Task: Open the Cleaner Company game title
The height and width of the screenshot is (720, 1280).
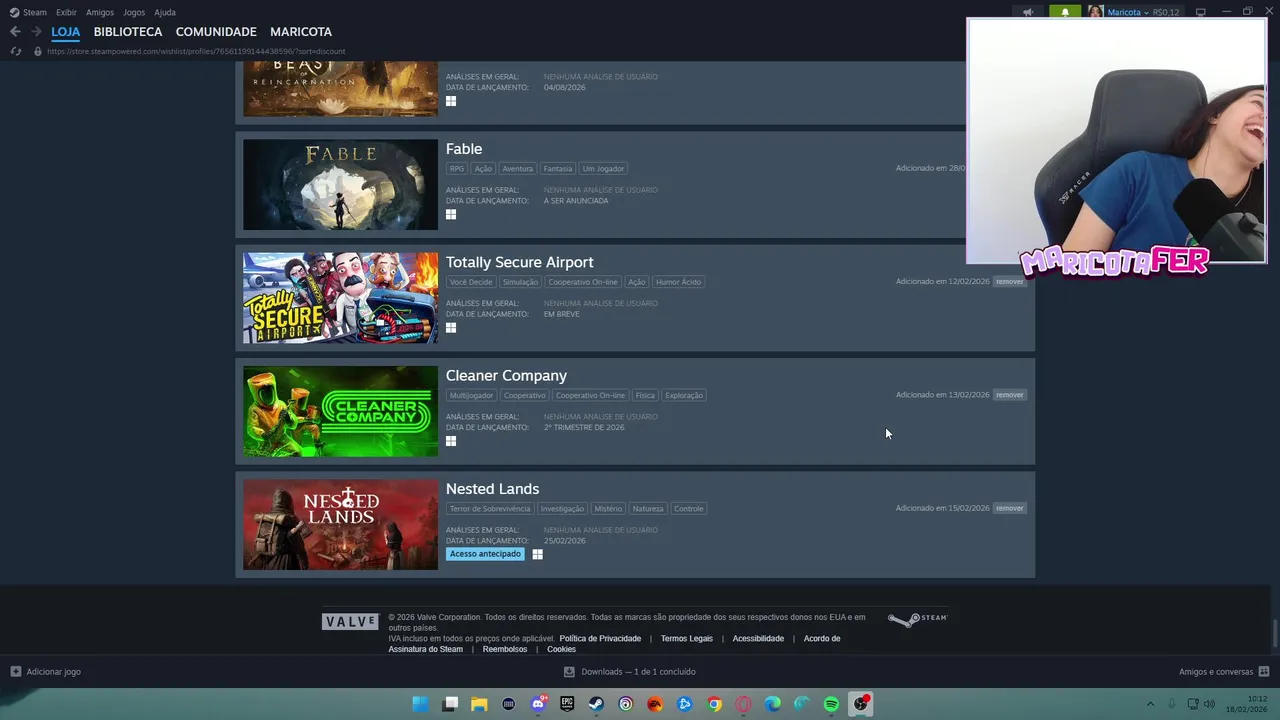Action: pyautogui.click(x=506, y=376)
